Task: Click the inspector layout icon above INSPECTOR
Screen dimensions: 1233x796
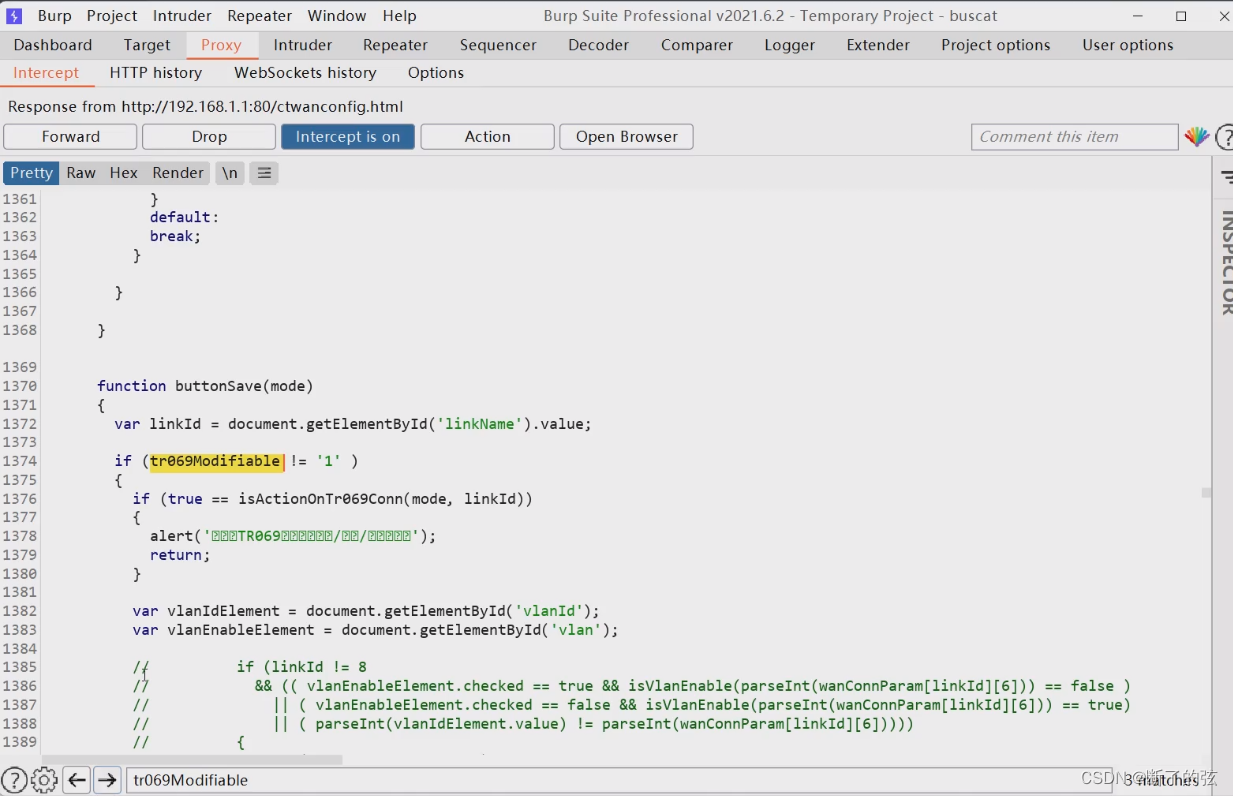Action: 1226,176
